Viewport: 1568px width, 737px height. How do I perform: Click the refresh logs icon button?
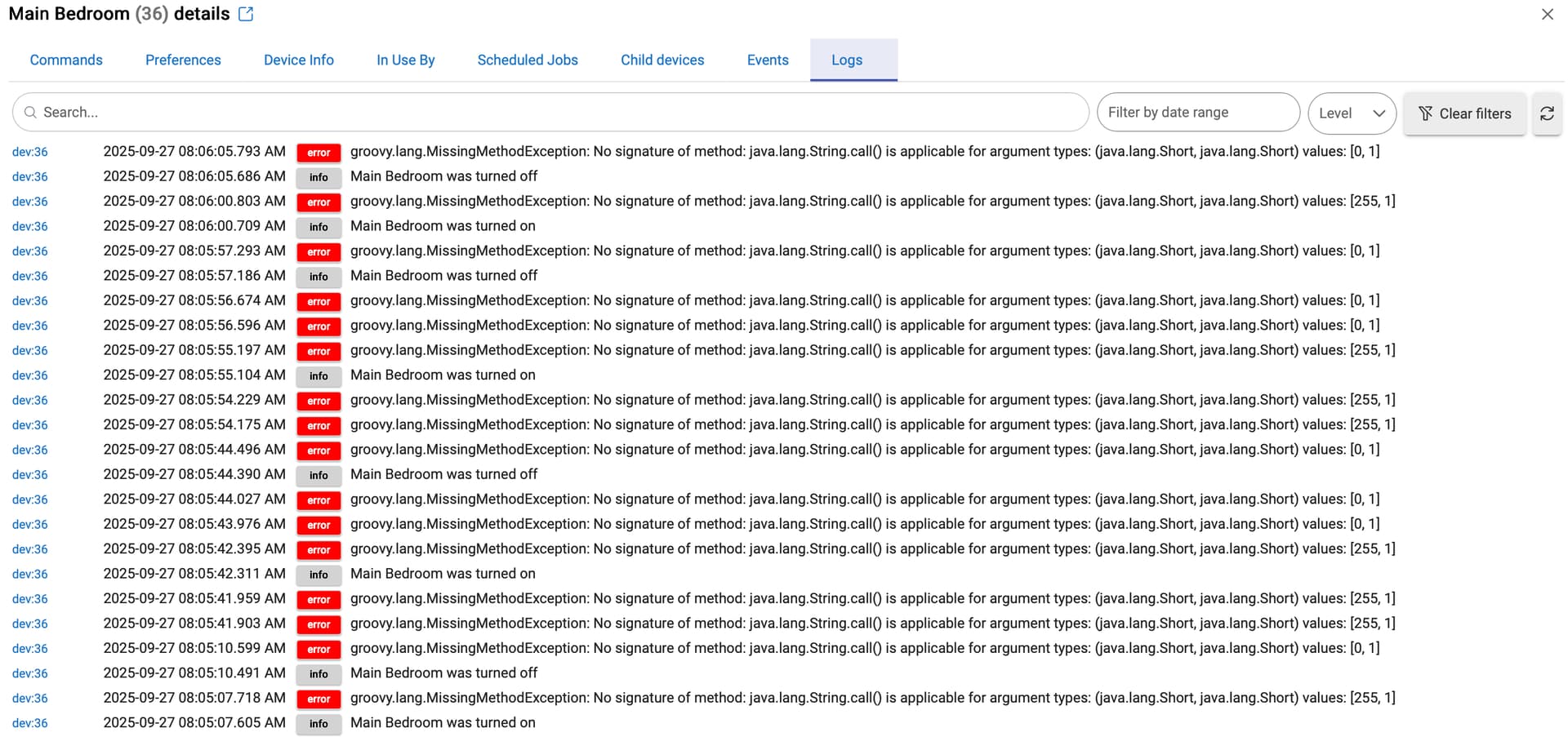pyautogui.click(x=1547, y=113)
